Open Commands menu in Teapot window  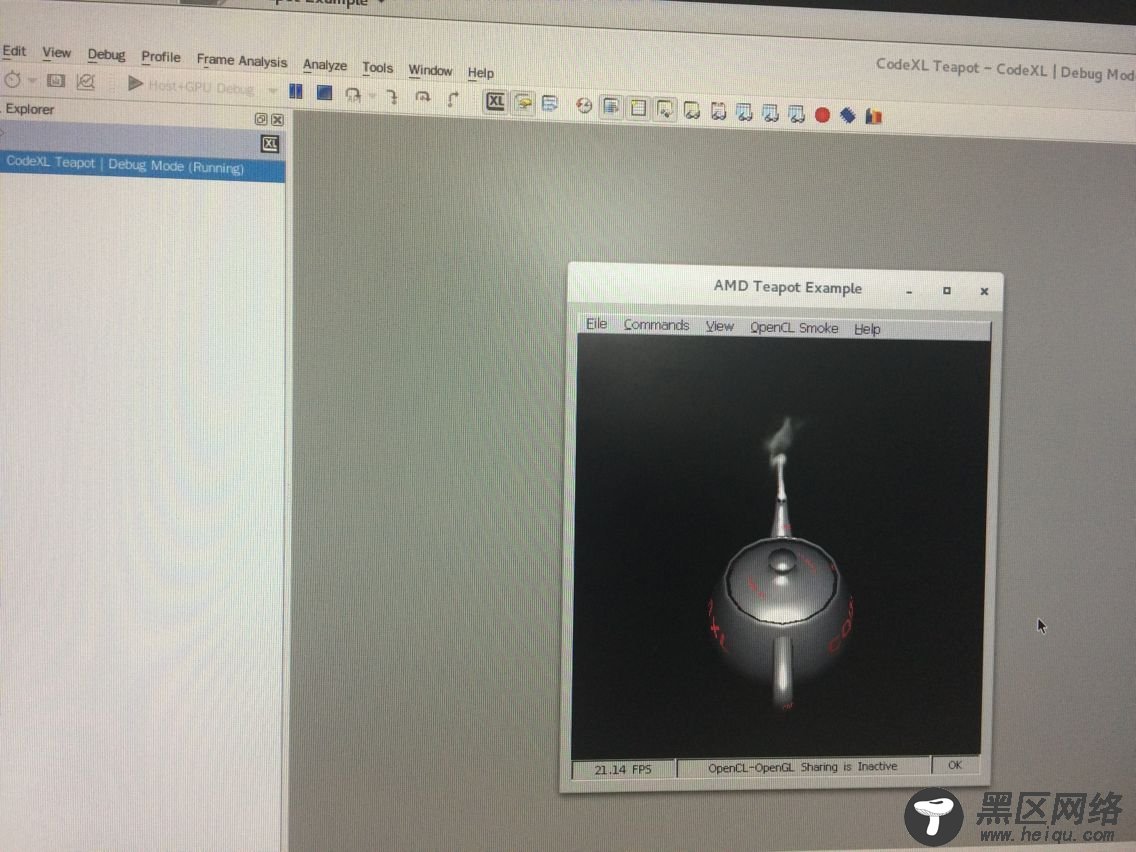(x=656, y=325)
